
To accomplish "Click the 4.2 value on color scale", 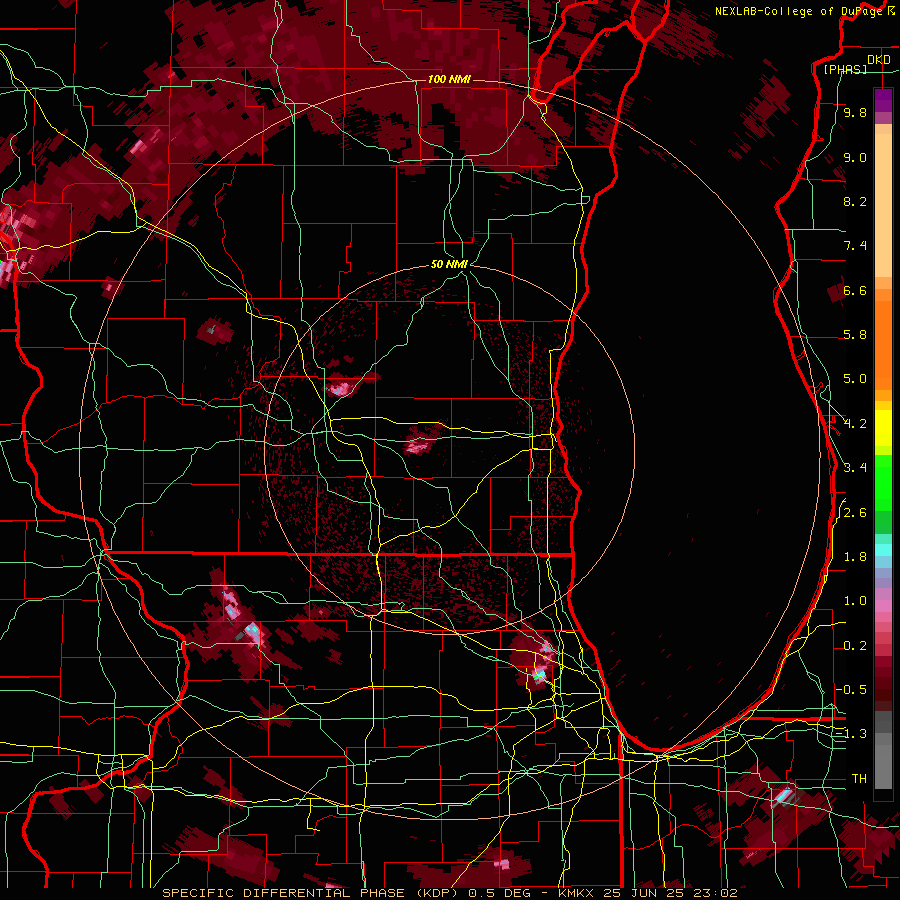I will point(855,423).
